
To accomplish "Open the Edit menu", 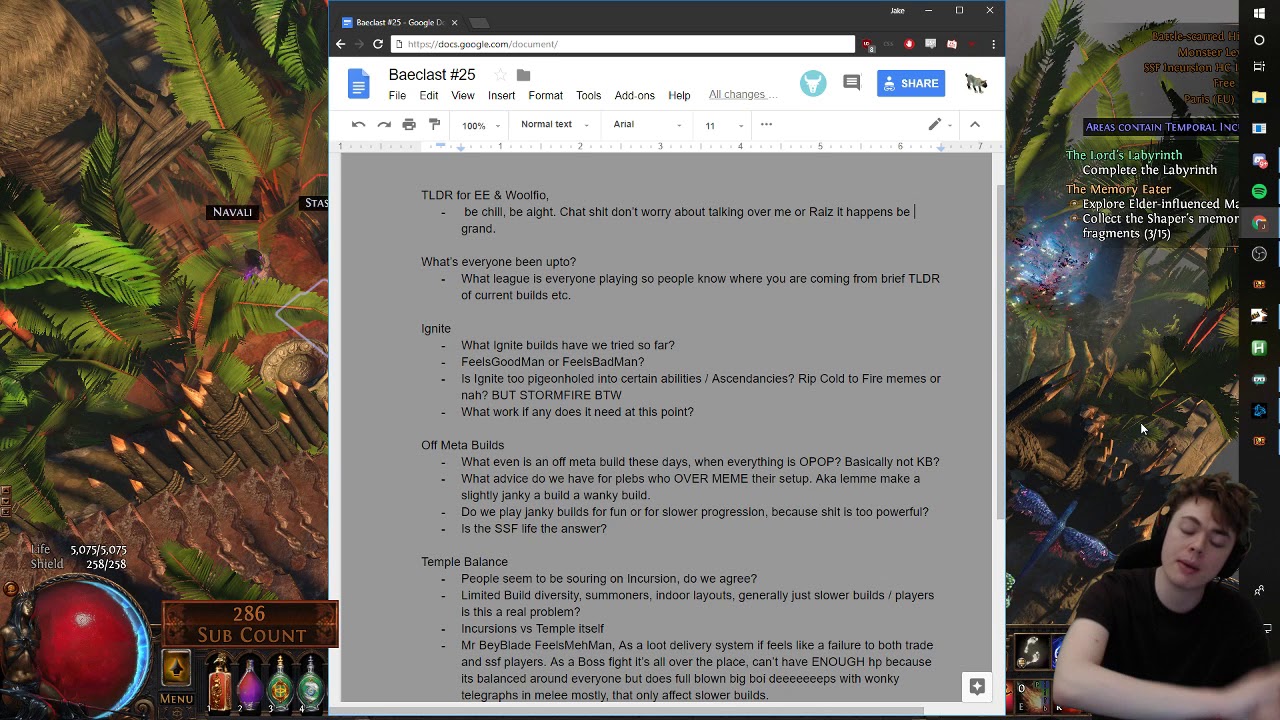I will [428, 95].
